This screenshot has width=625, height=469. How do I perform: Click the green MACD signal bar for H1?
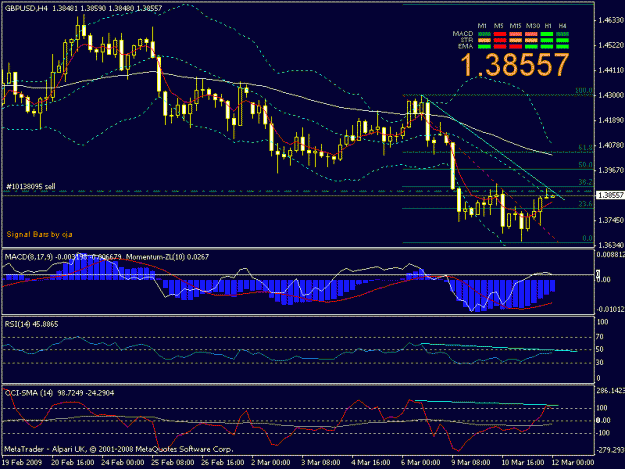(x=546, y=34)
